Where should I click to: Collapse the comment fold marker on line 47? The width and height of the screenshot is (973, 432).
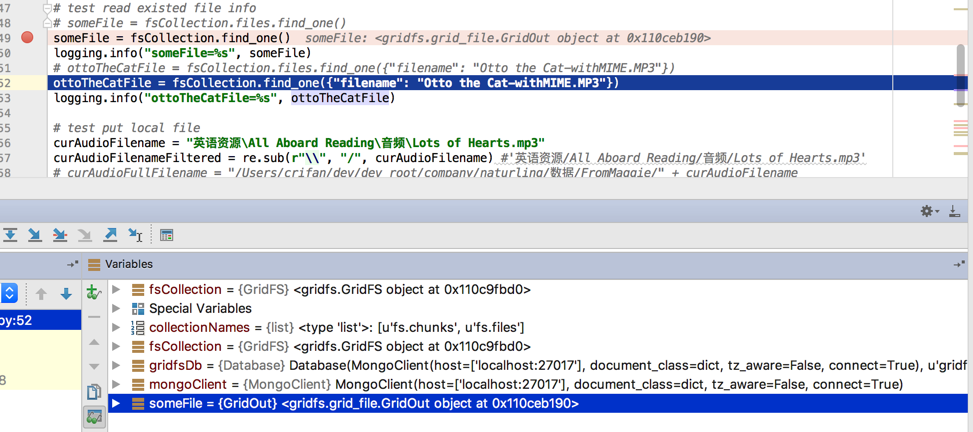47,8
